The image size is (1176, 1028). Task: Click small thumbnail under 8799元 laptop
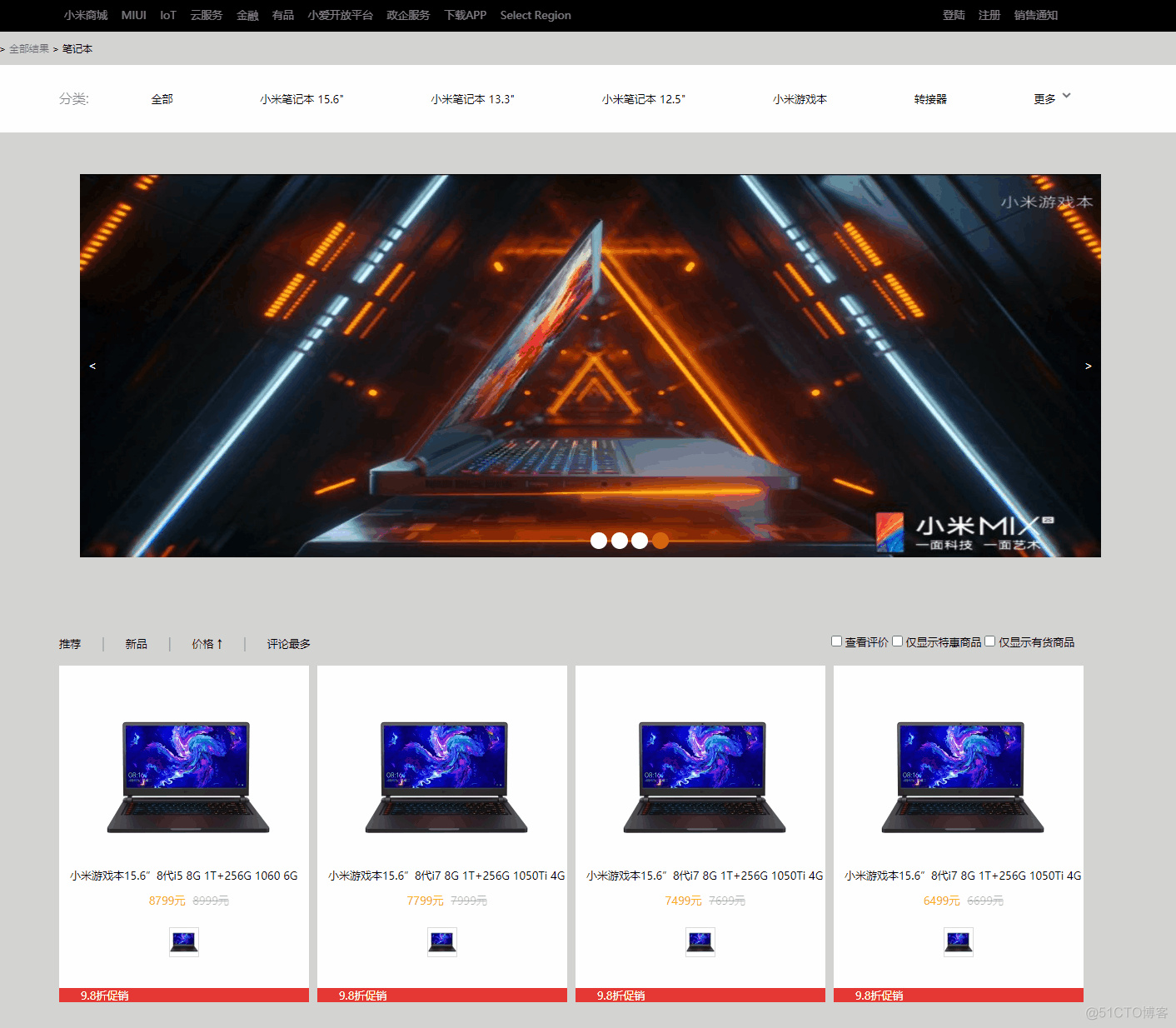pyautogui.click(x=184, y=942)
